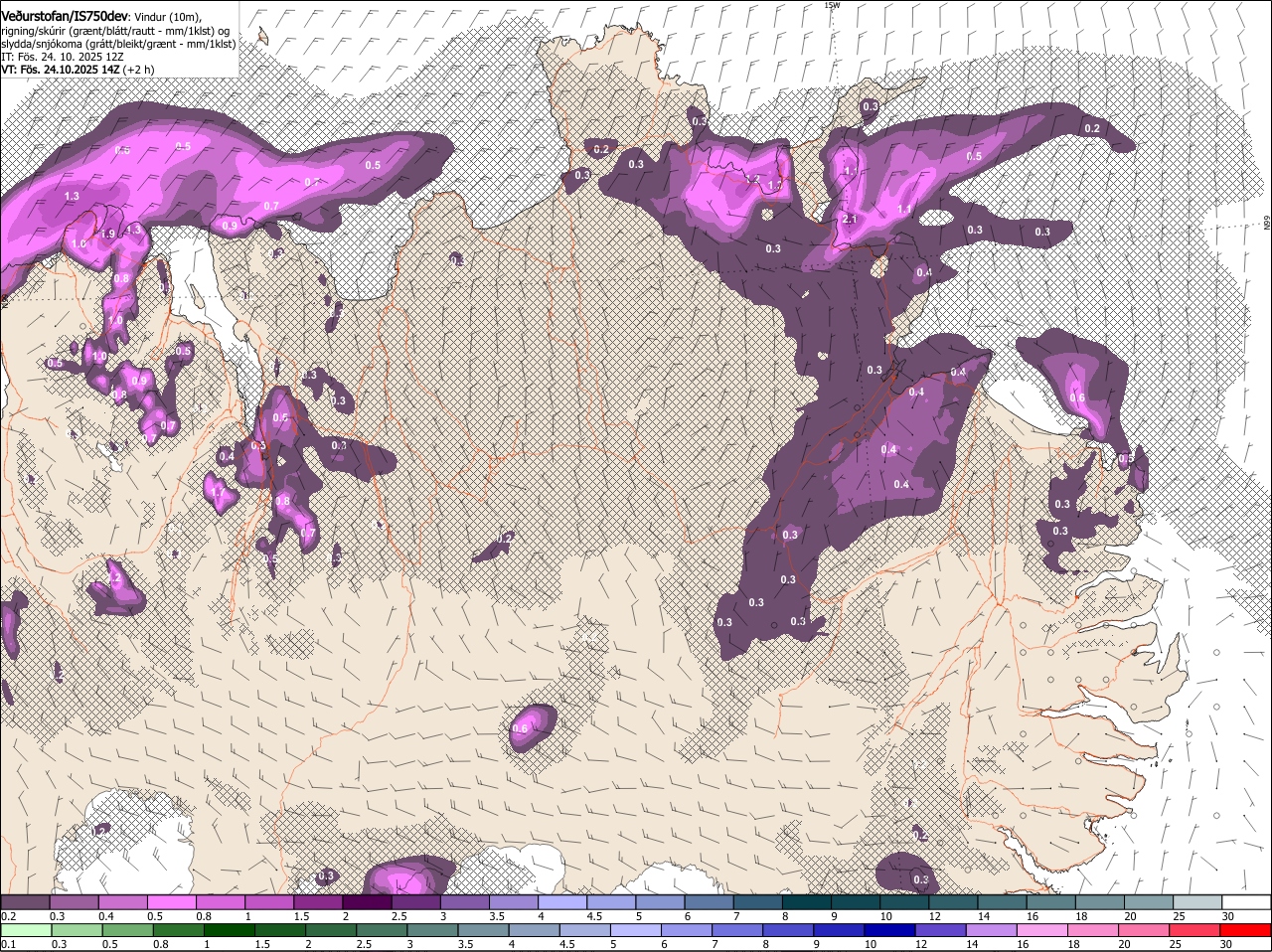Image resolution: width=1272 pixels, height=952 pixels.
Task: Pick the lower scale's swatch labeled 3
Action: 431,930
